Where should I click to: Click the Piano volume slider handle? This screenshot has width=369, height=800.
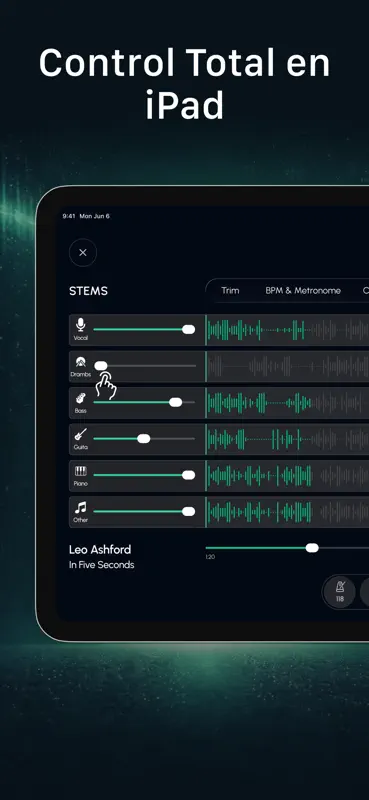188,475
